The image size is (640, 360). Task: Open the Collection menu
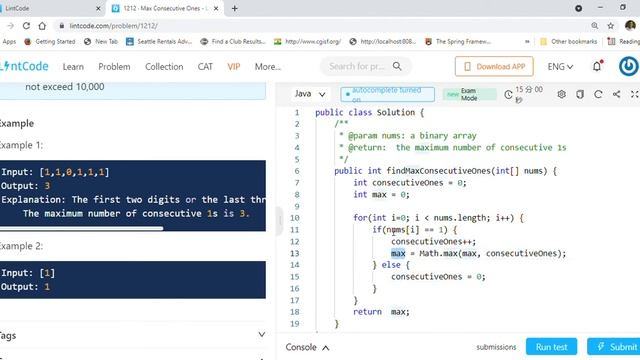pos(164,67)
